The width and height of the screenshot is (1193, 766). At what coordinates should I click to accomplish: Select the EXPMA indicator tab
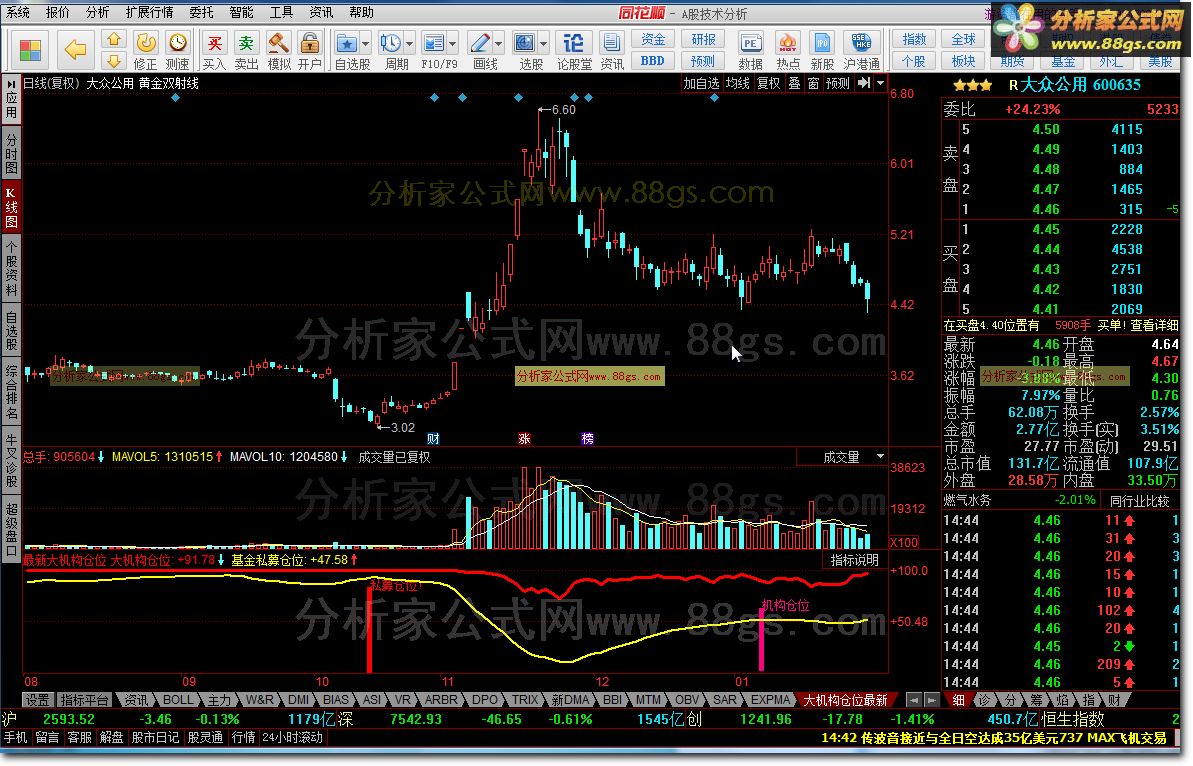point(770,700)
